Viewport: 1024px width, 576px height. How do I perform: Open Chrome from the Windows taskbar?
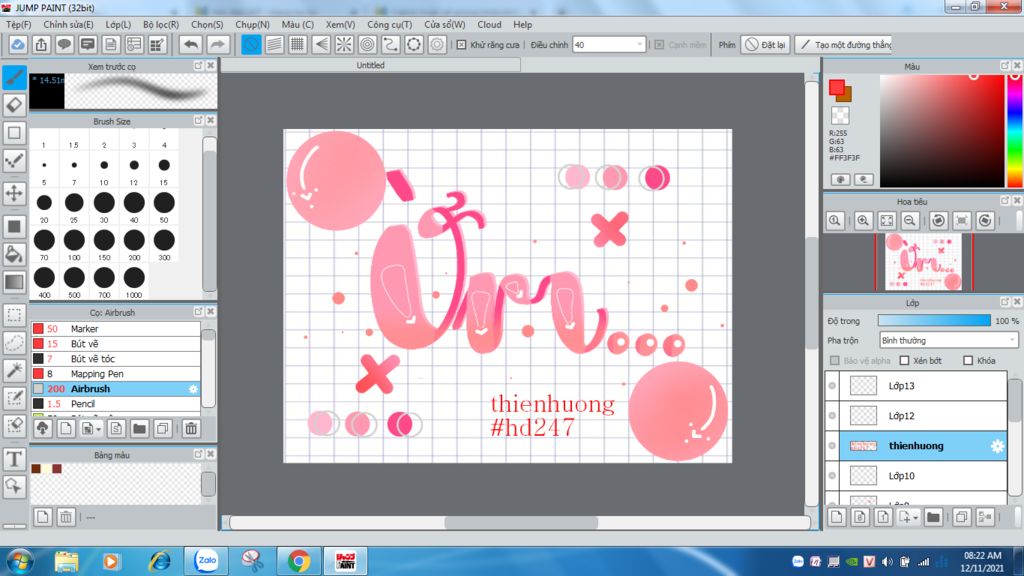click(298, 561)
